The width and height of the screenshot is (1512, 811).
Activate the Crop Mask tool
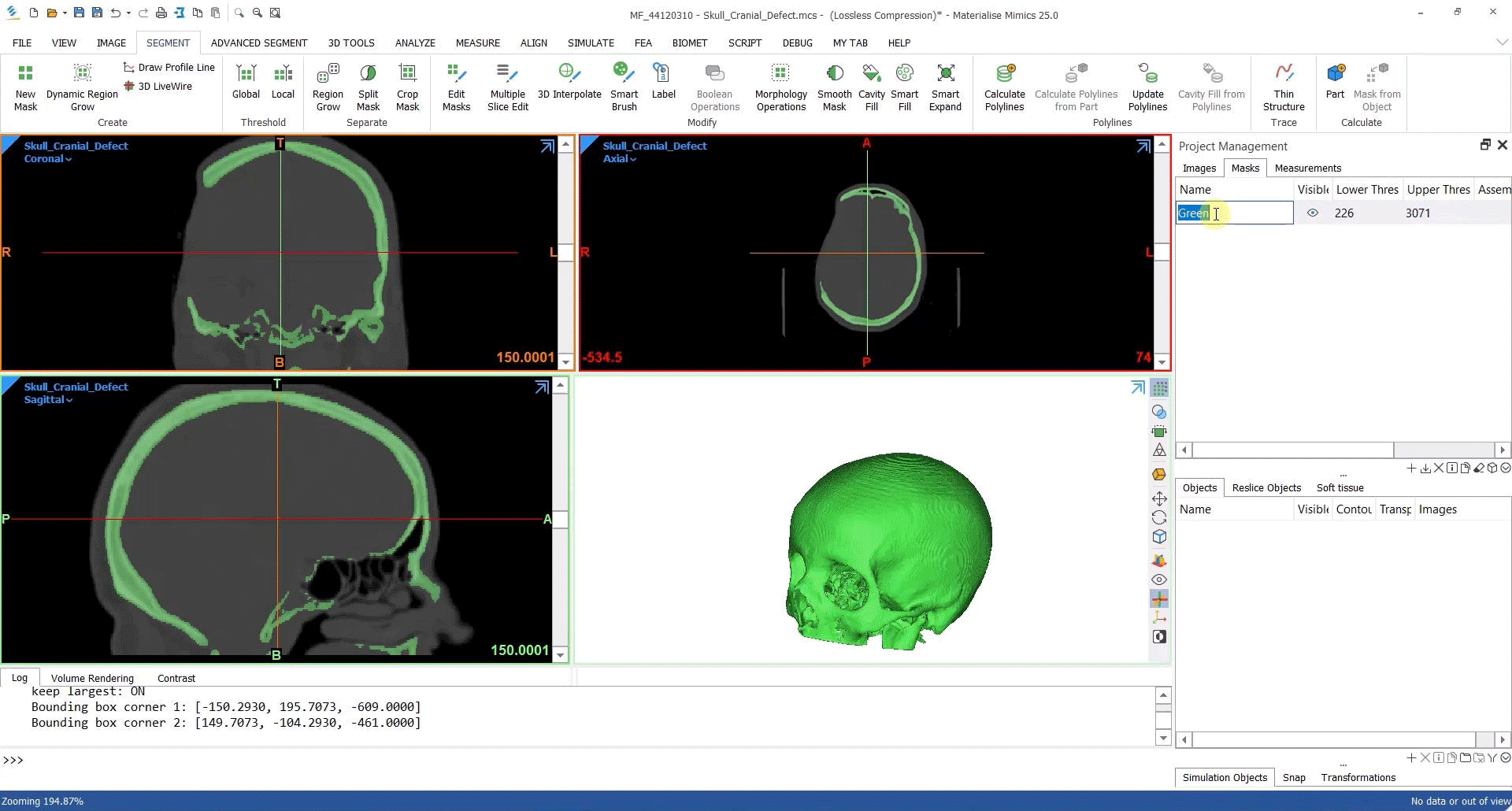tap(407, 87)
